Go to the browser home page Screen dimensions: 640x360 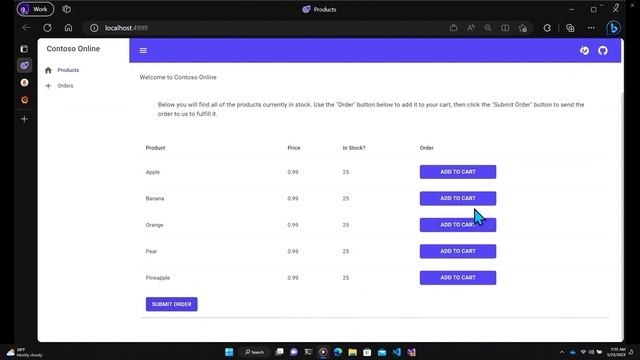pos(69,28)
